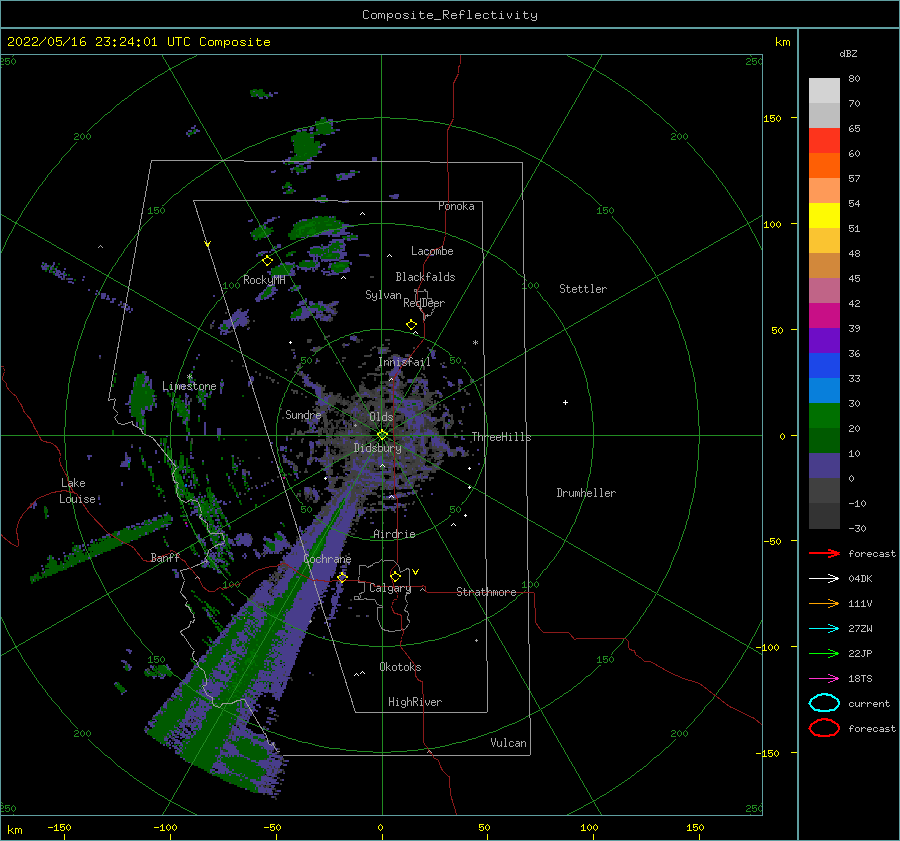The height and width of the screenshot is (841, 900).
Task: Click the dBZ legend heading
Action: [x=848, y=53]
